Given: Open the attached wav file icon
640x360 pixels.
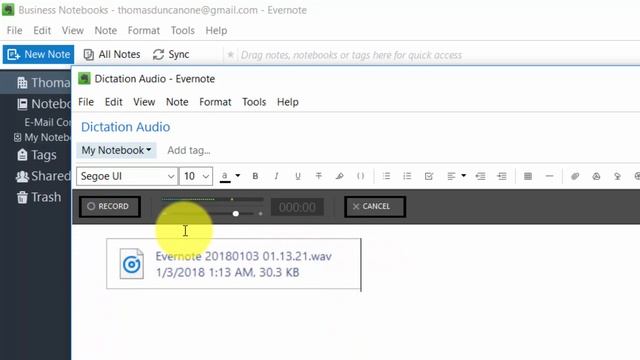Looking at the screenshot, I should [x=131, y=264].
